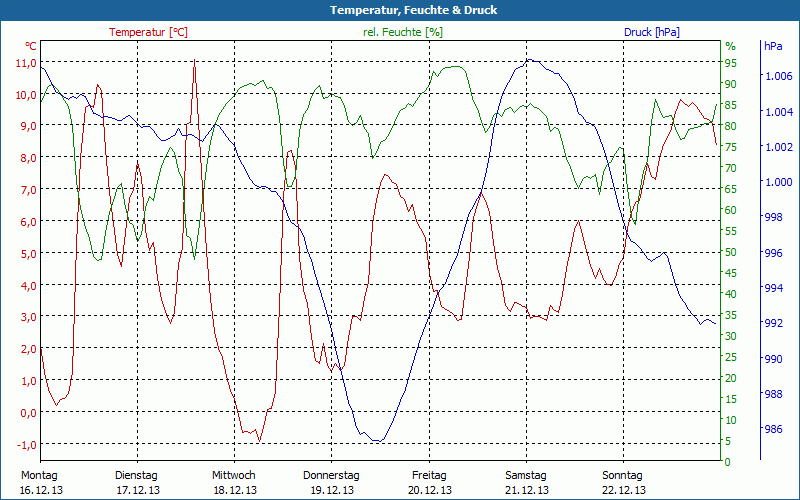Click the '85' humidity axis value
Viewport: 800px width, 500px height.
tap(731, 105)
